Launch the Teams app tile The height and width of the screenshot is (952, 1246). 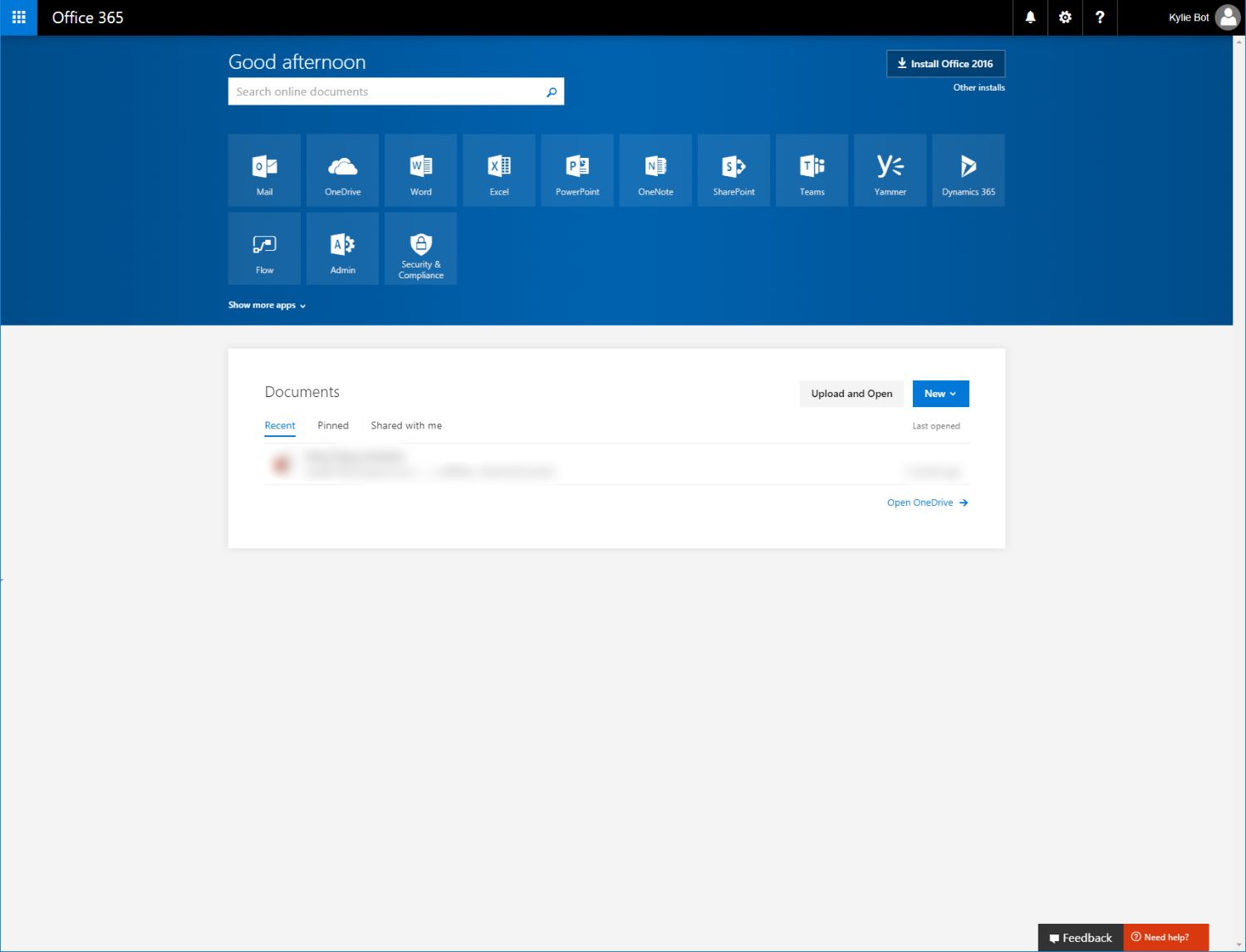[812, 170]
